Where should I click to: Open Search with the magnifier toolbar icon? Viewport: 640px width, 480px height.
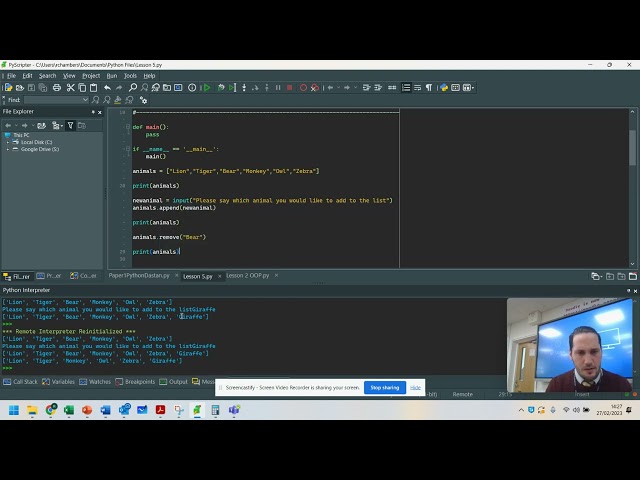pos(133,88)
